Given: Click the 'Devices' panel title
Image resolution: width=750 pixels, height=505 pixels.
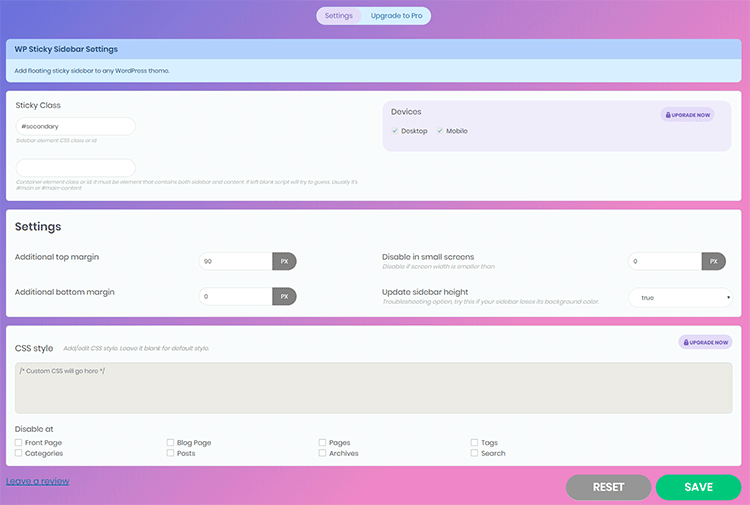Looking at the screenshot, I should tap(406, 112).
